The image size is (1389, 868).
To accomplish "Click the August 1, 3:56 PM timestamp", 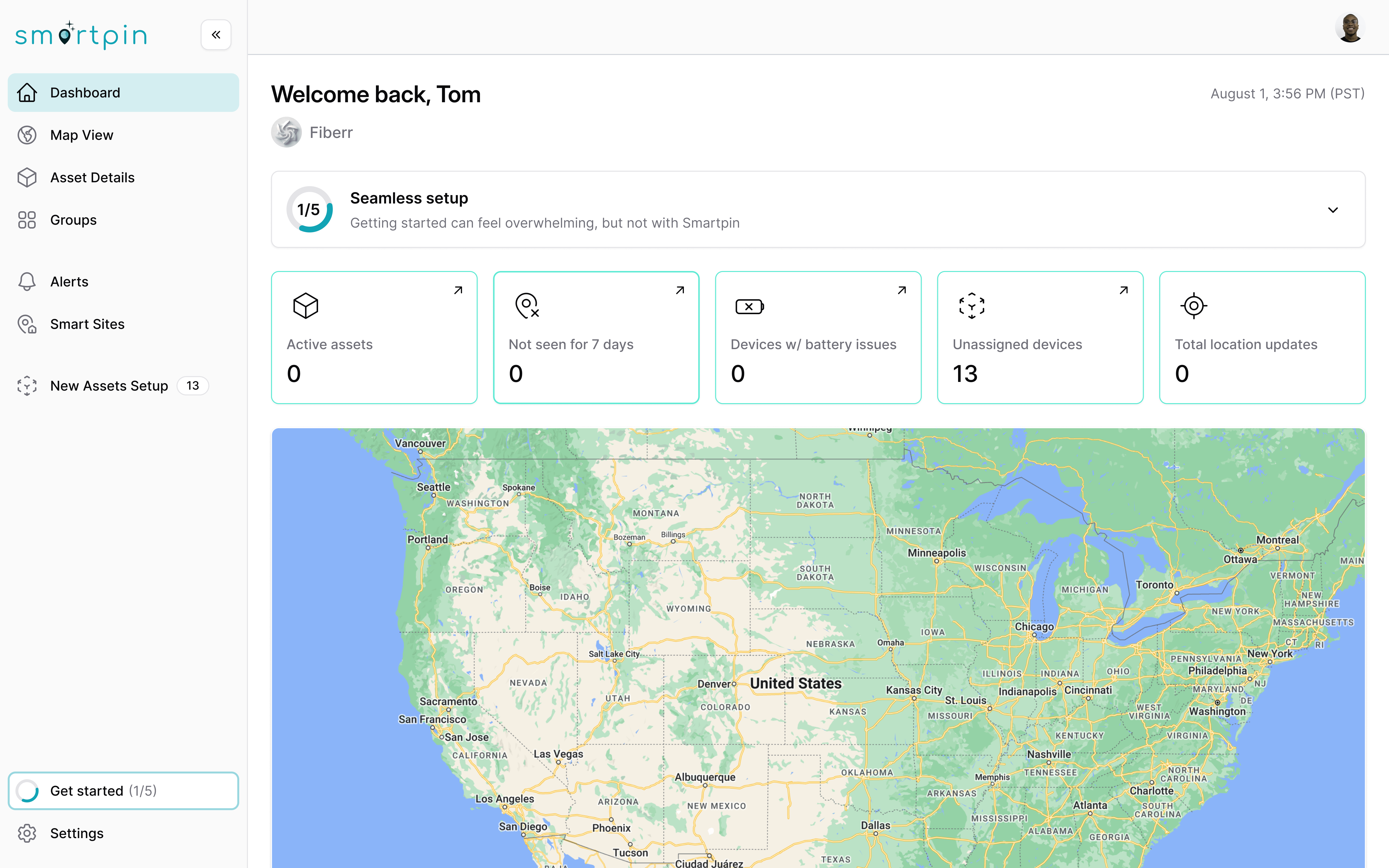I will click(x=1287, y=94).
